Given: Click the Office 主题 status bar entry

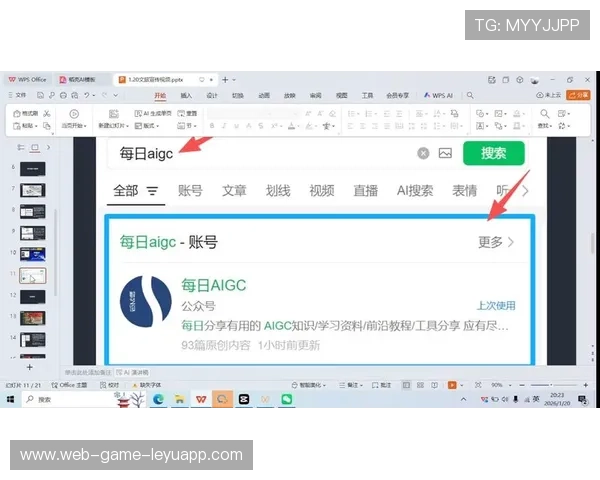Looking at the screenshot, I should click(x=69, y=385).
